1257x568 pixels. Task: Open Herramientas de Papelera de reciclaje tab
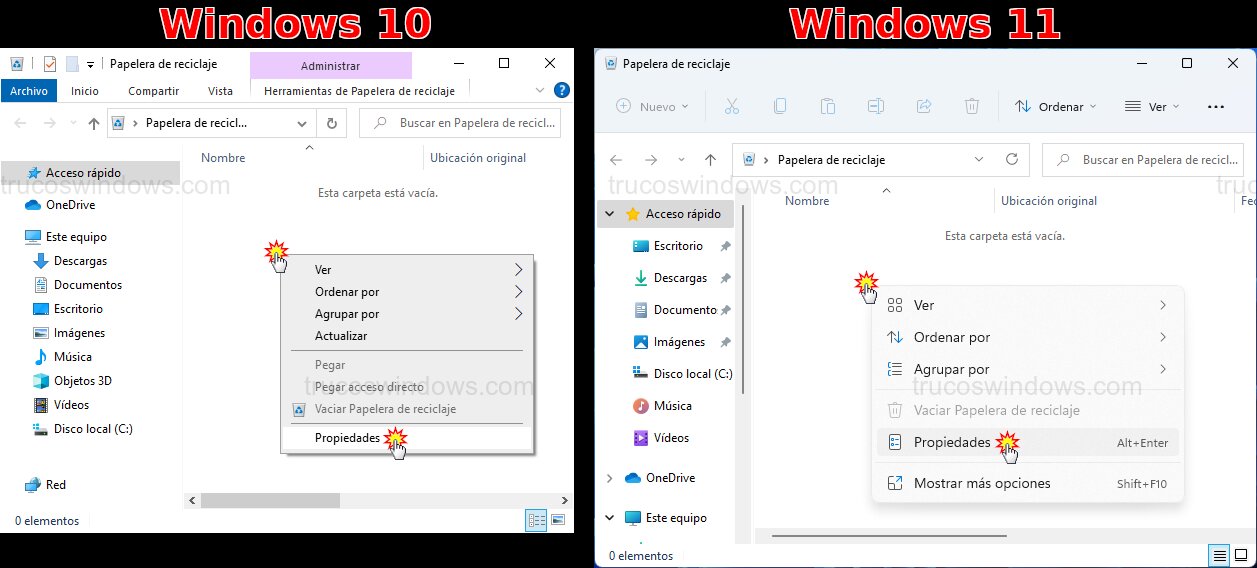[359, 91]
